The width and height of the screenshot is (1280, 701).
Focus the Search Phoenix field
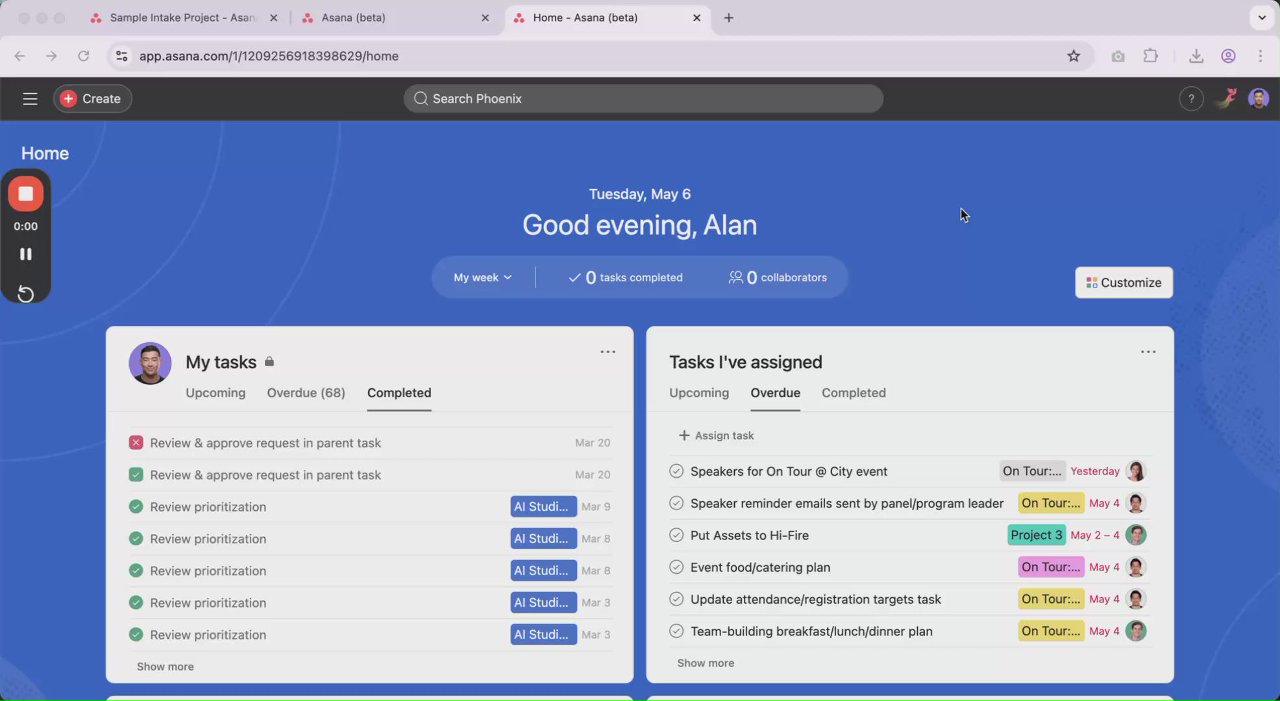643,99
